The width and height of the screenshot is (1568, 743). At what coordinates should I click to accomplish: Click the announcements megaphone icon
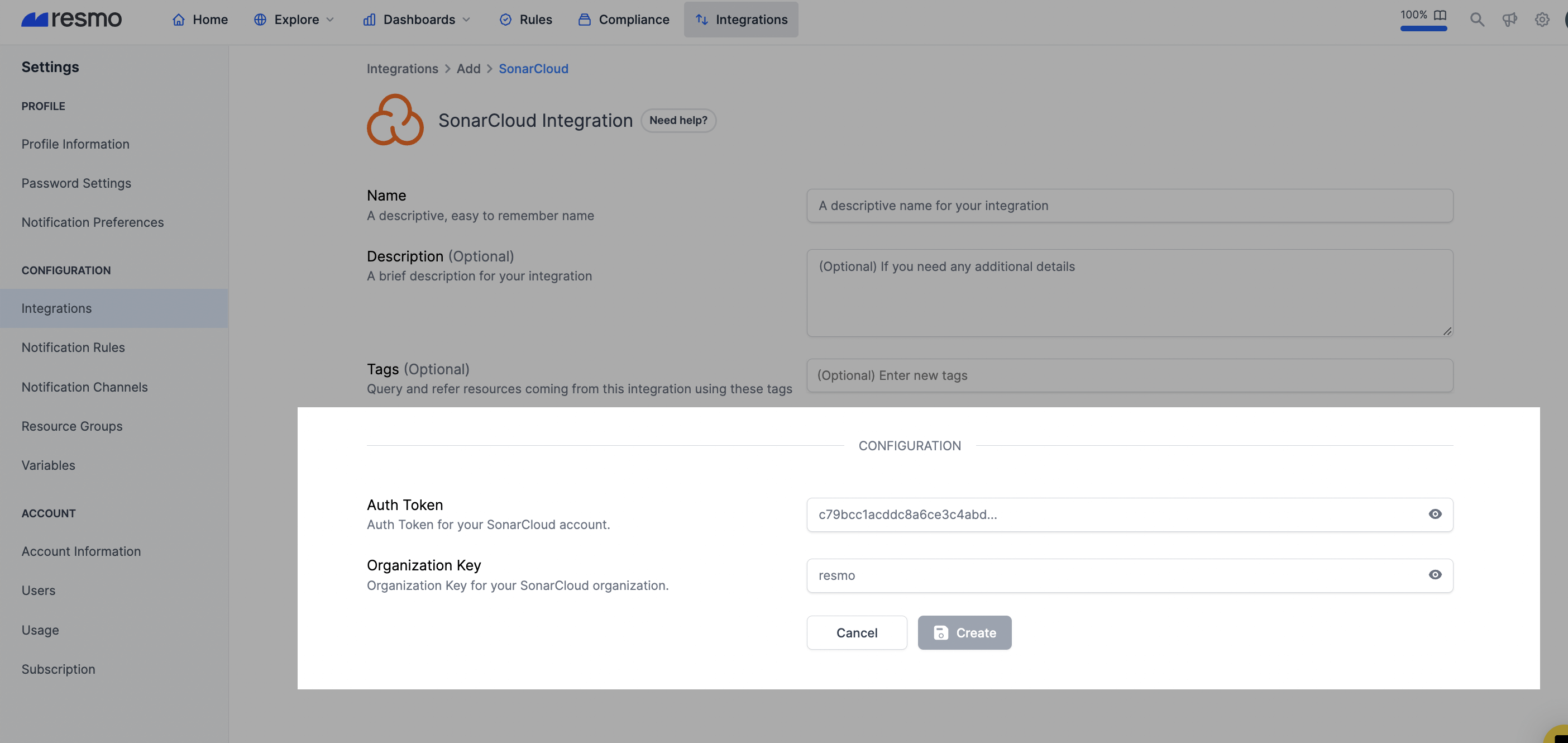pyautogui.click(x=1509, y=20)
